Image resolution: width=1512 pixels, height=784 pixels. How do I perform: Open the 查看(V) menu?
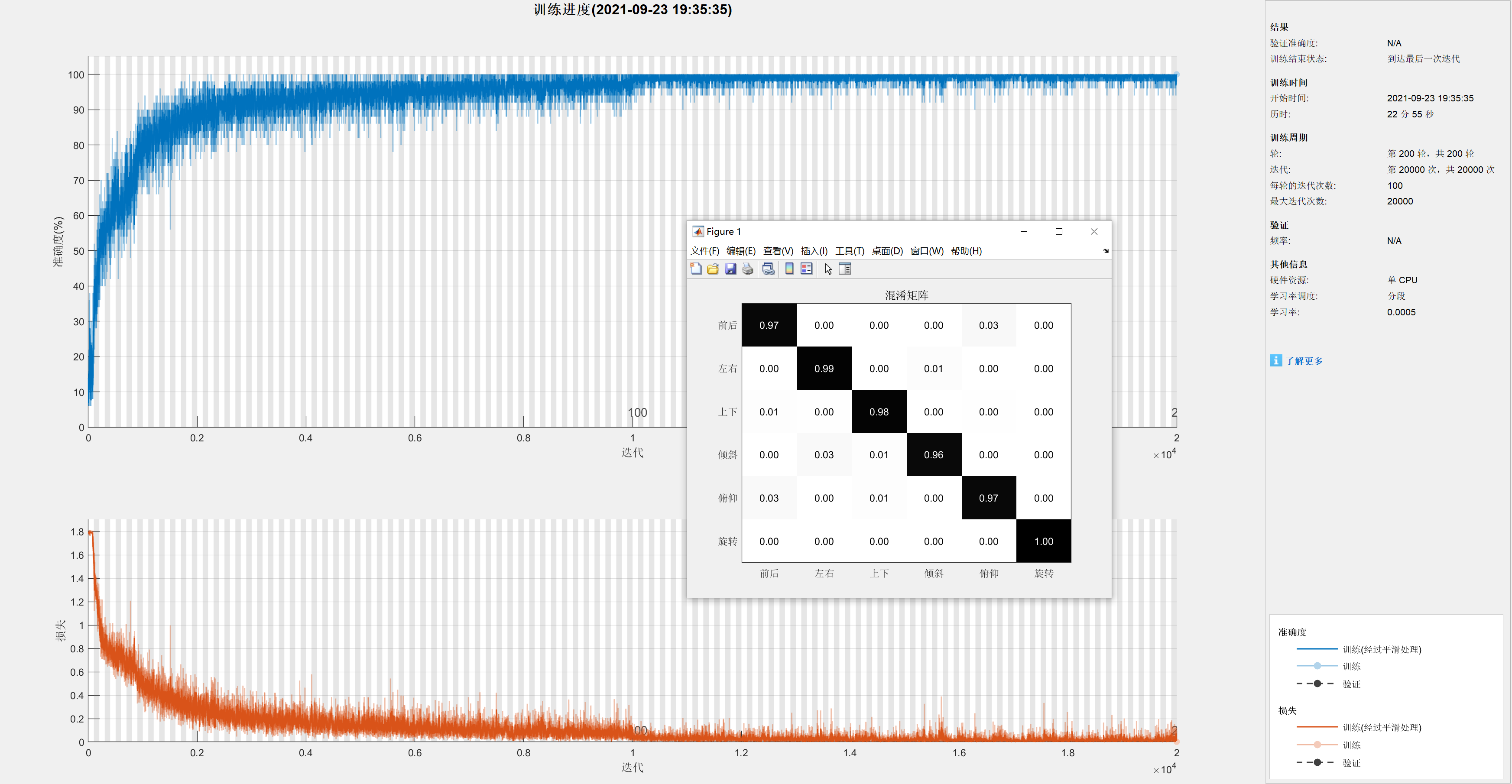(778, 251)
